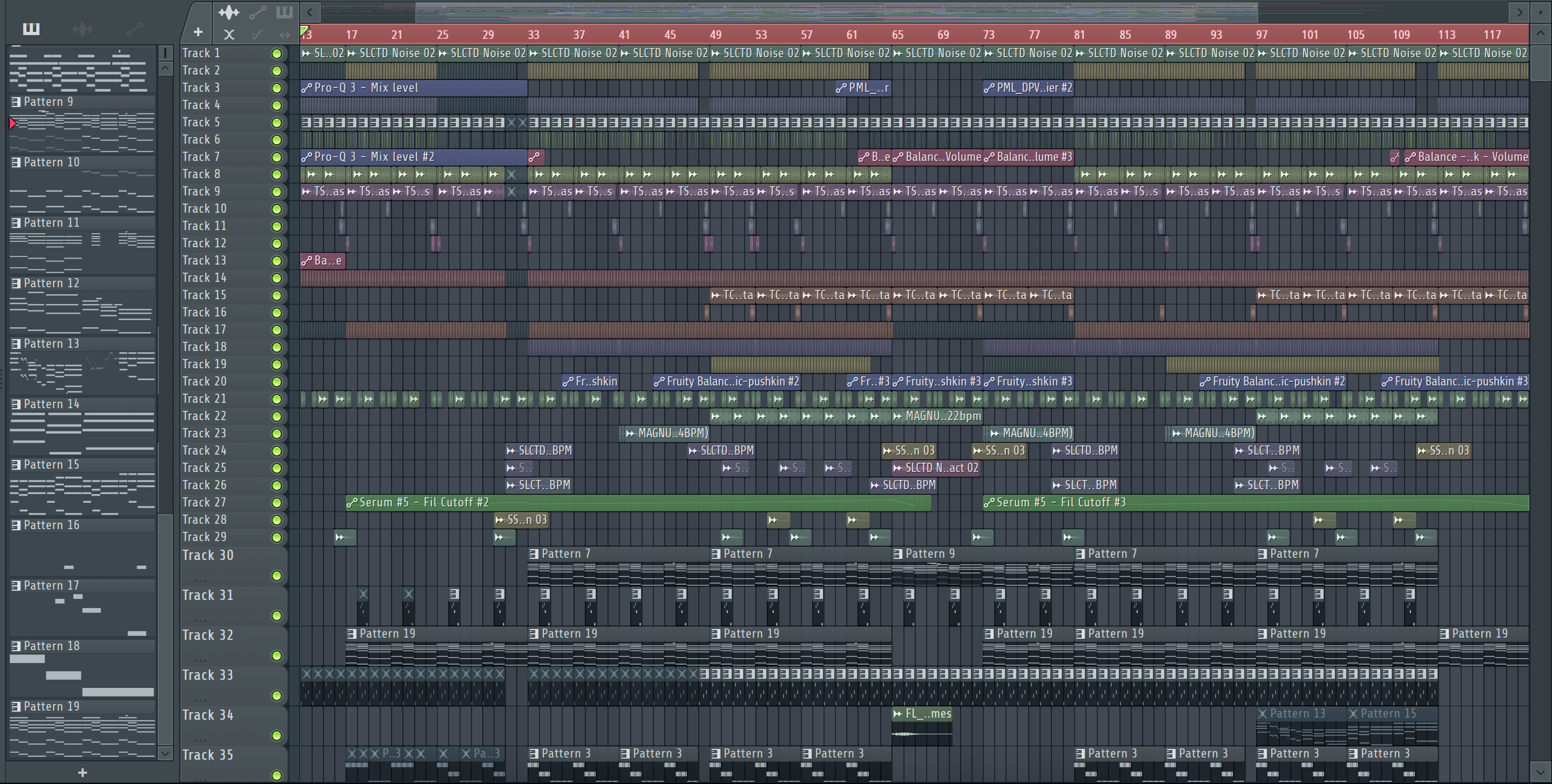Image resolution: width=1552 pixels, height=784 pixels.
Task: Show automation clips in the picker panel
Action: pos(134,28)
